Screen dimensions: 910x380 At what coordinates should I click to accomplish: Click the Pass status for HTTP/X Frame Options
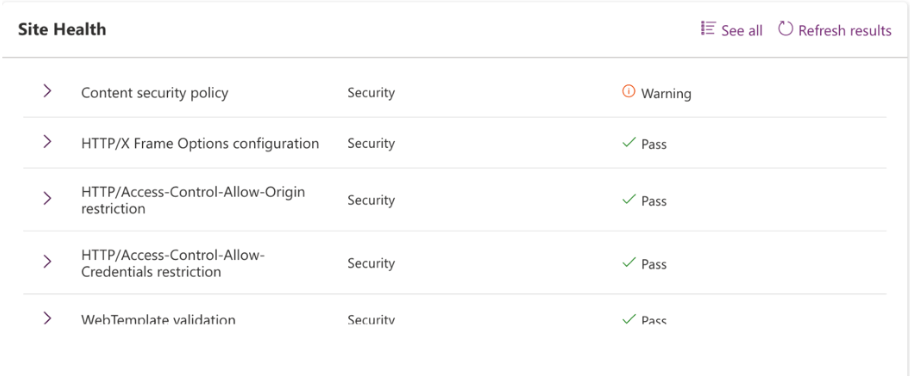tap(653, 144)
